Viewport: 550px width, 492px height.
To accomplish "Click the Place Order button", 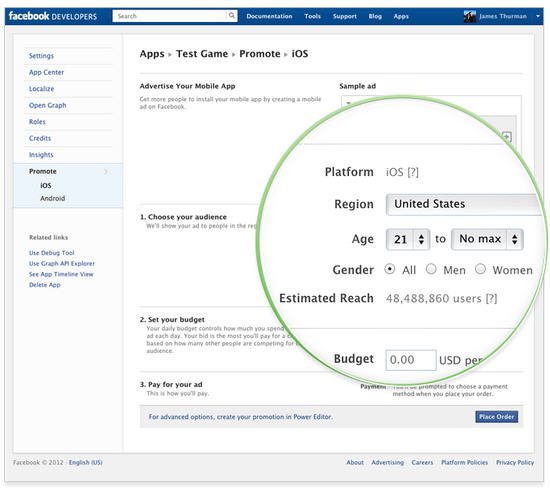I will 496,417.
